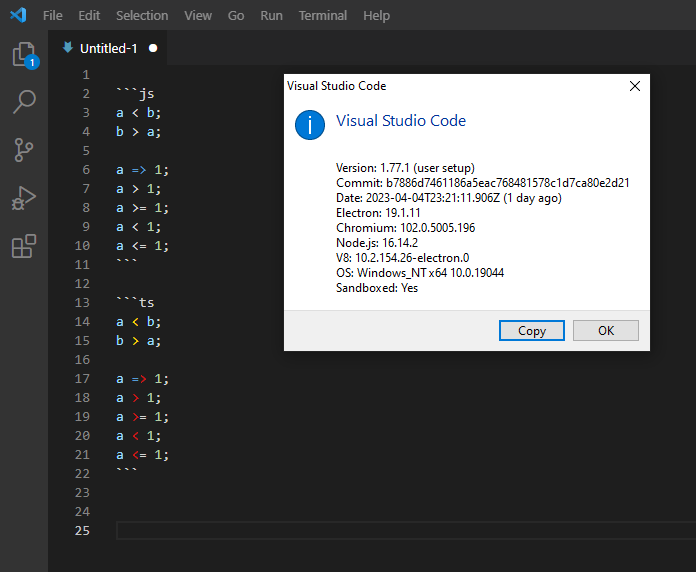Click the Chromium: 102.0.5005.196 line
This screenshot has height=572, width=696.
pyautogui.click(x=406, y=228)
